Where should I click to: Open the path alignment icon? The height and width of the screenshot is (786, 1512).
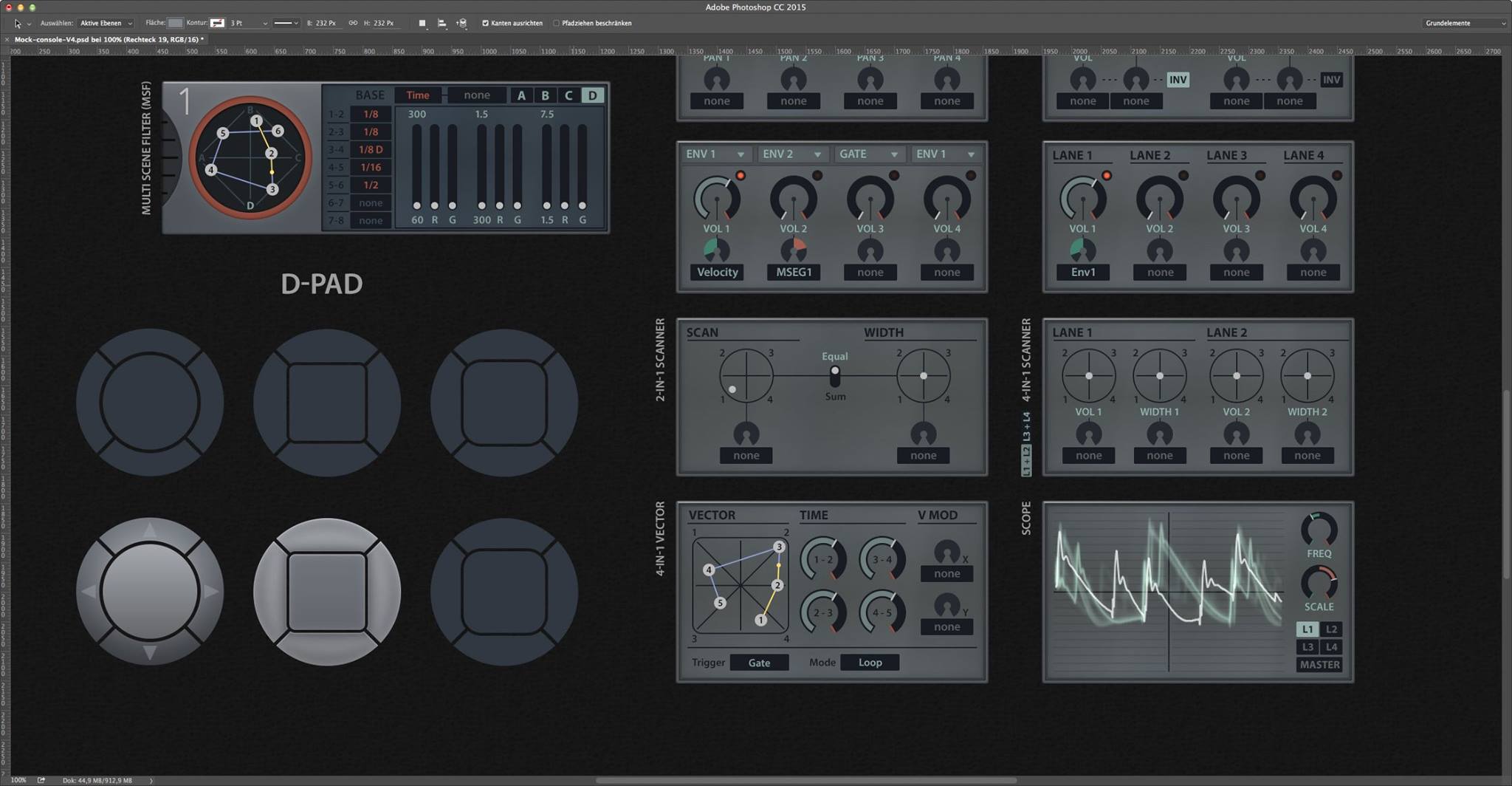point(441,24)
